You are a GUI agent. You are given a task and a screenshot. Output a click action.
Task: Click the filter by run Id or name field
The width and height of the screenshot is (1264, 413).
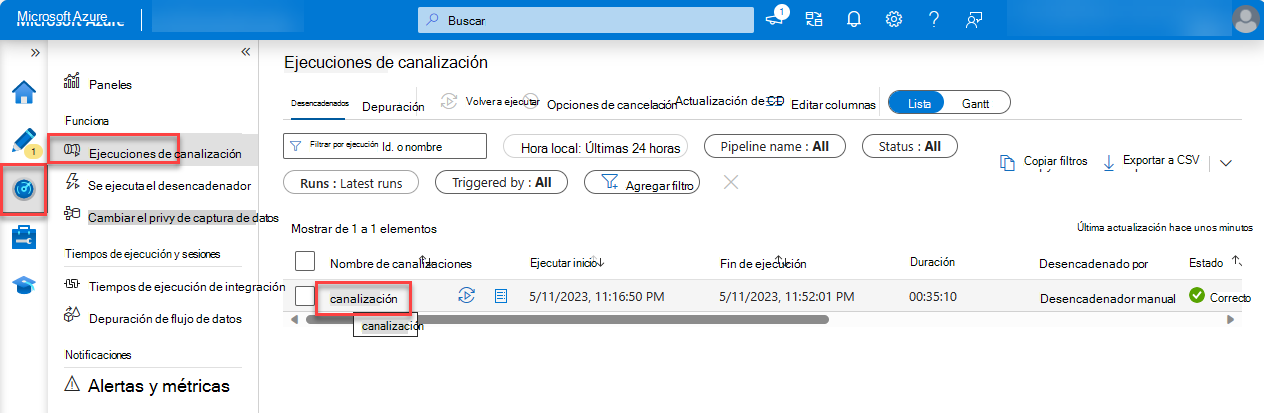pyautogui.click(x=385, y=146)
